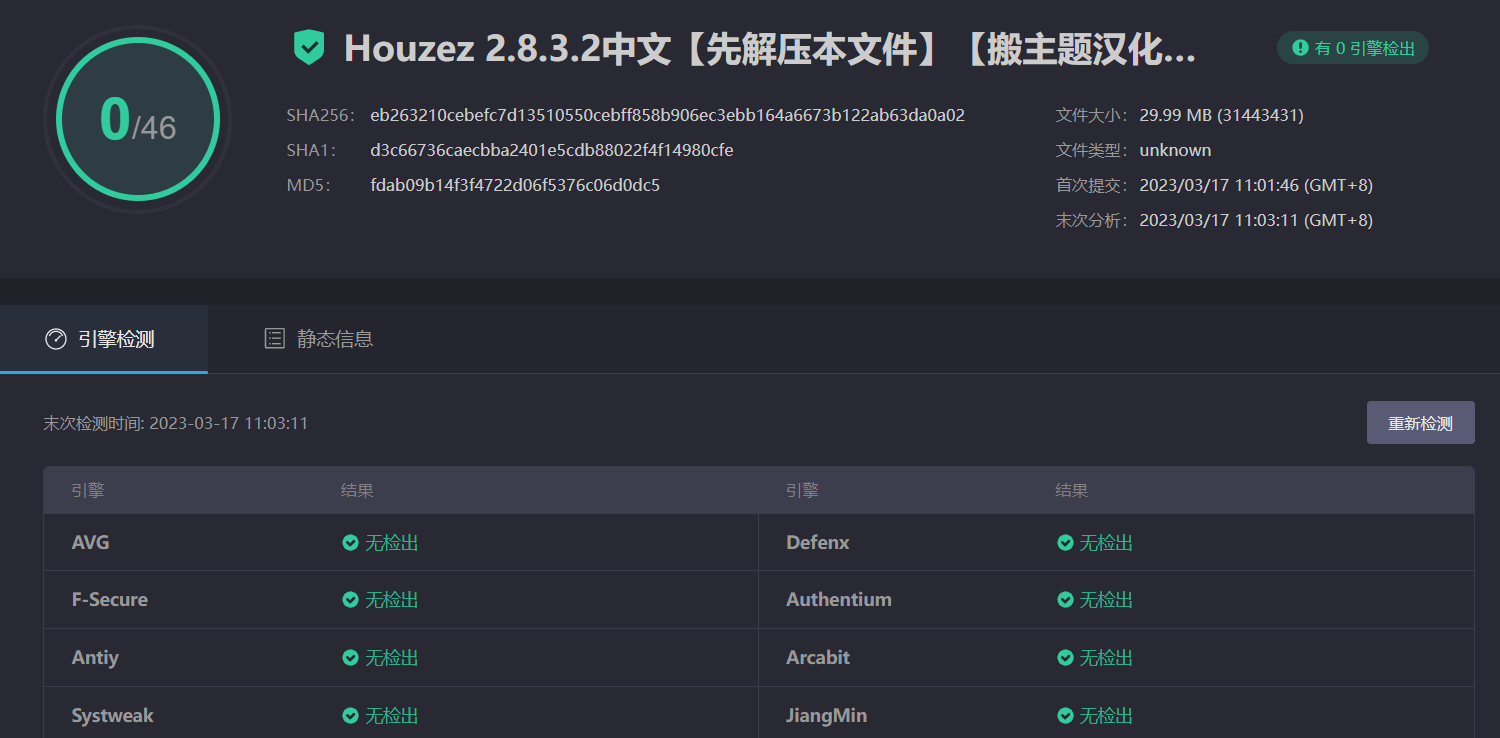Viewport: 1500px width, 738px height.
Task: Click the Defenx engine name
Action: 818,543
